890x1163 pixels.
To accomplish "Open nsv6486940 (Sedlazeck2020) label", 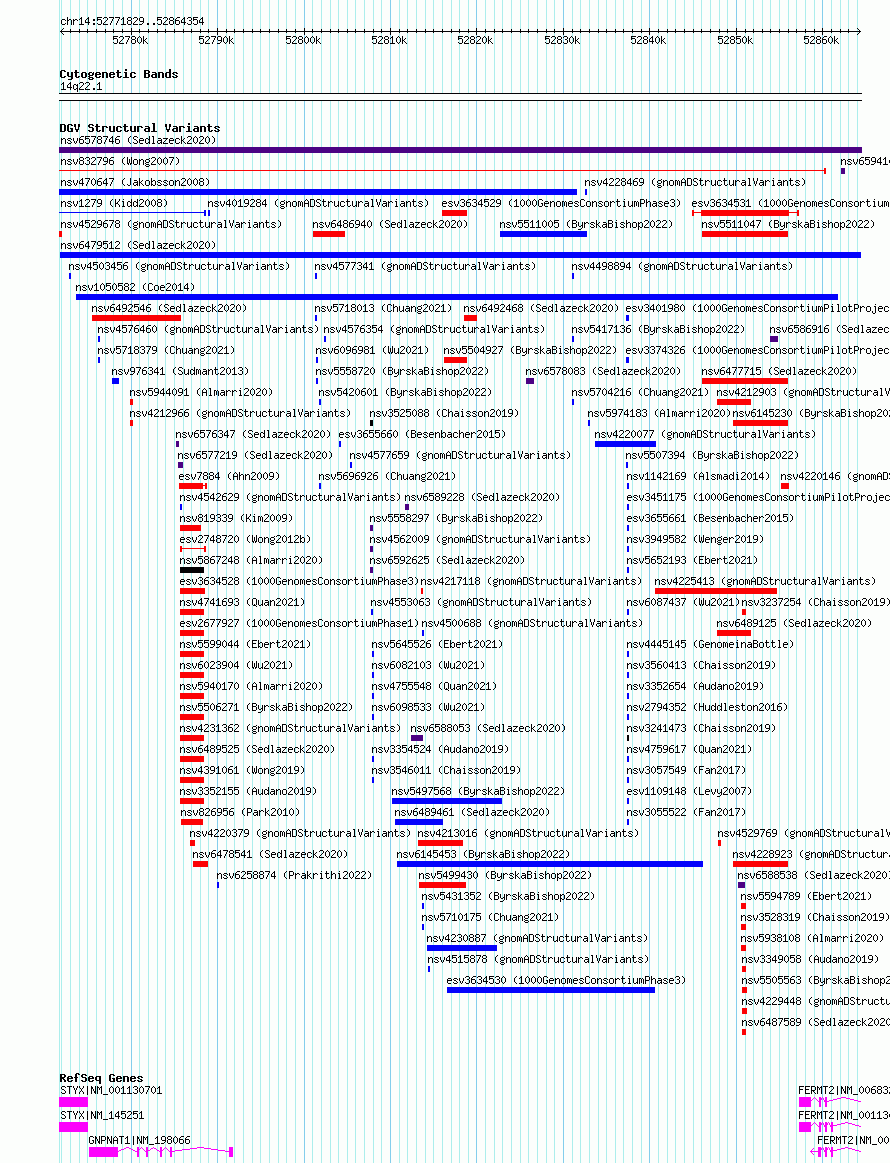I will click(390, 224).
